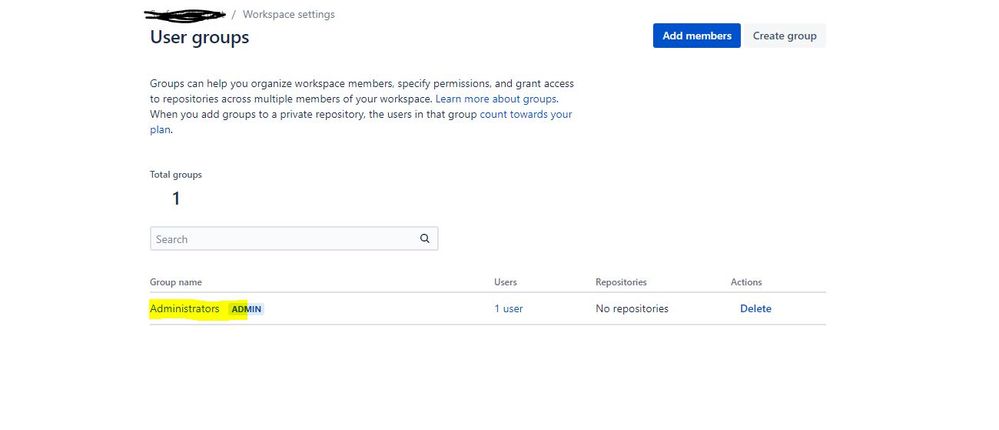The height and width of the screenshot is (430, 999).
Task: Click the ADMIN badge beside Administrators
Action: tap(246, 310)
